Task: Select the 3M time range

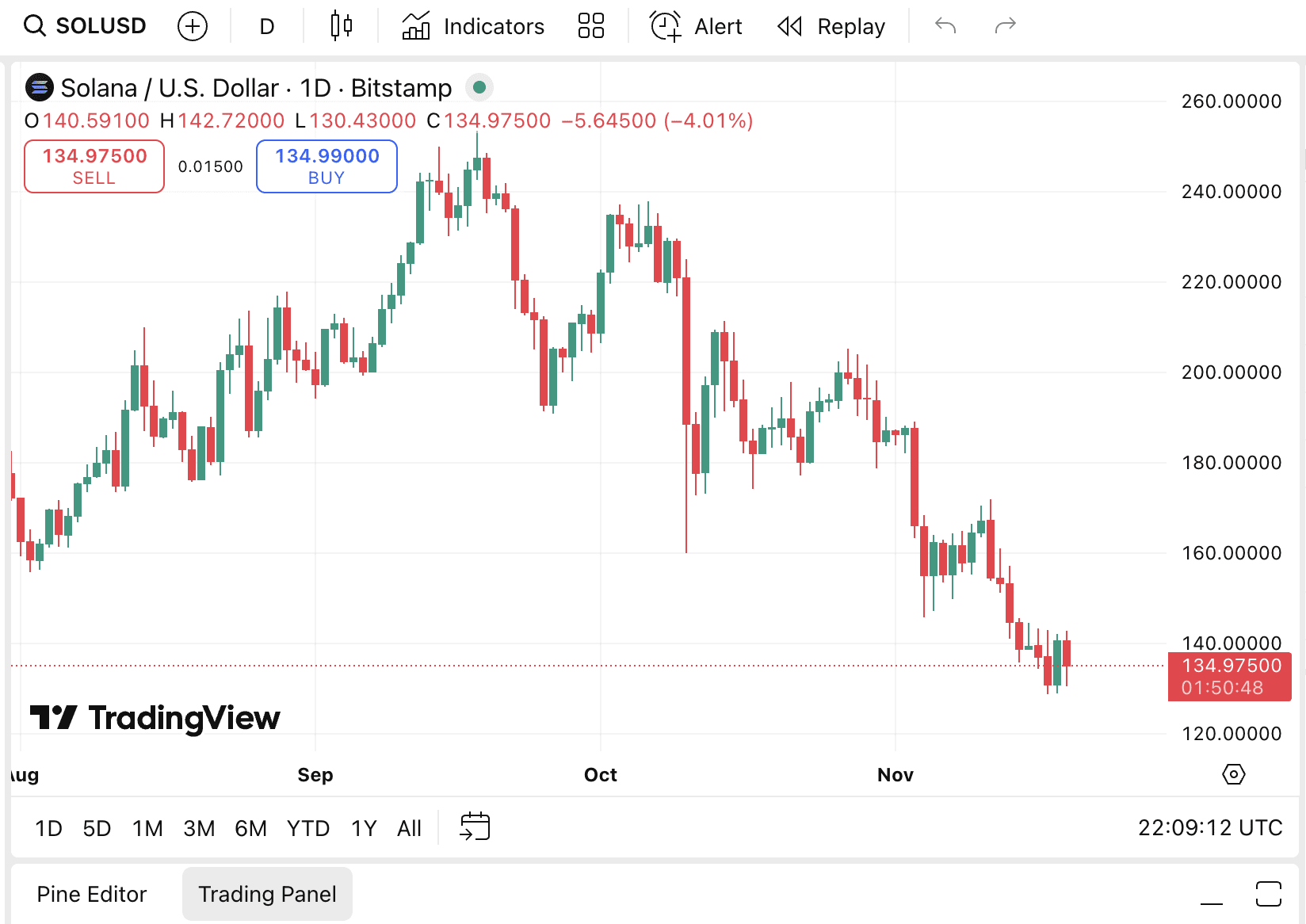Action: pos(199,828)
